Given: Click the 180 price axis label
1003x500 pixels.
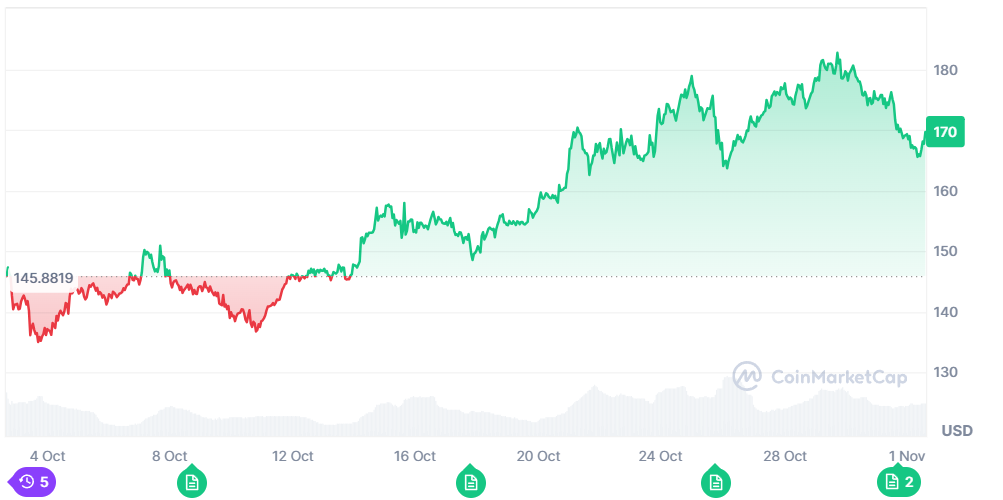Looking at the screenshot, I should pyautogui.click(x=946, y=70).
